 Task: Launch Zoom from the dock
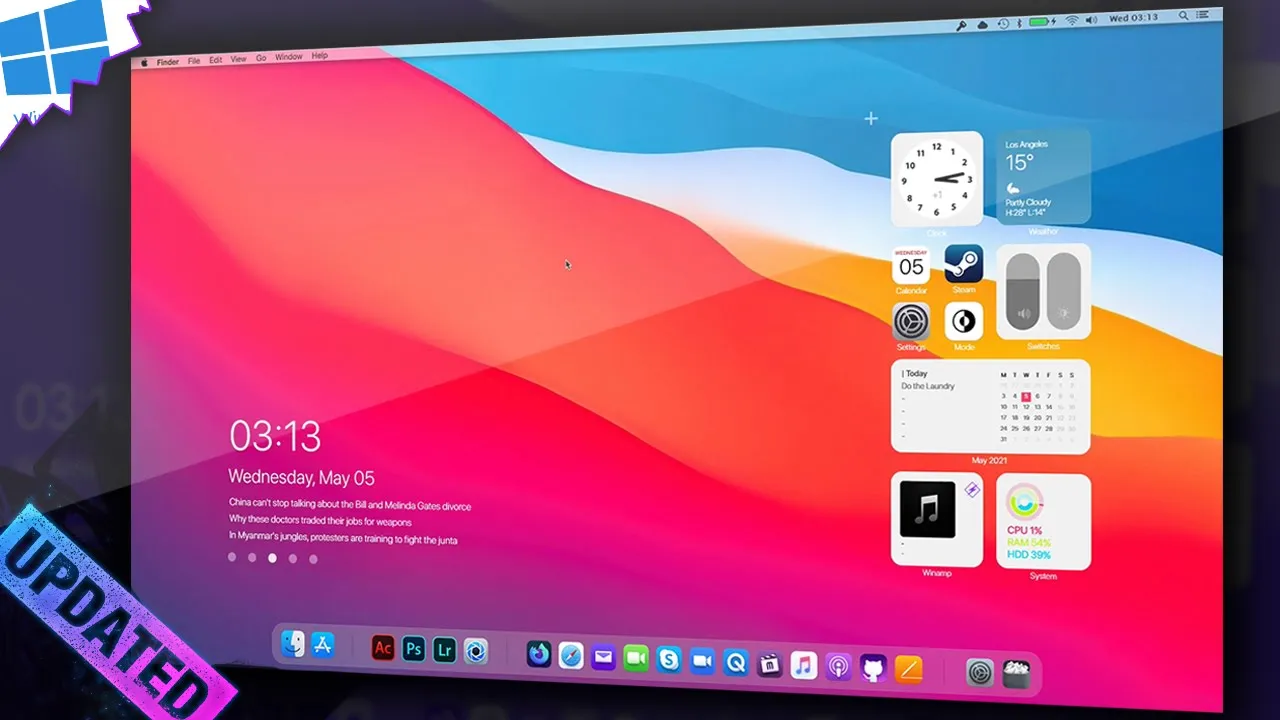[702, 661]
